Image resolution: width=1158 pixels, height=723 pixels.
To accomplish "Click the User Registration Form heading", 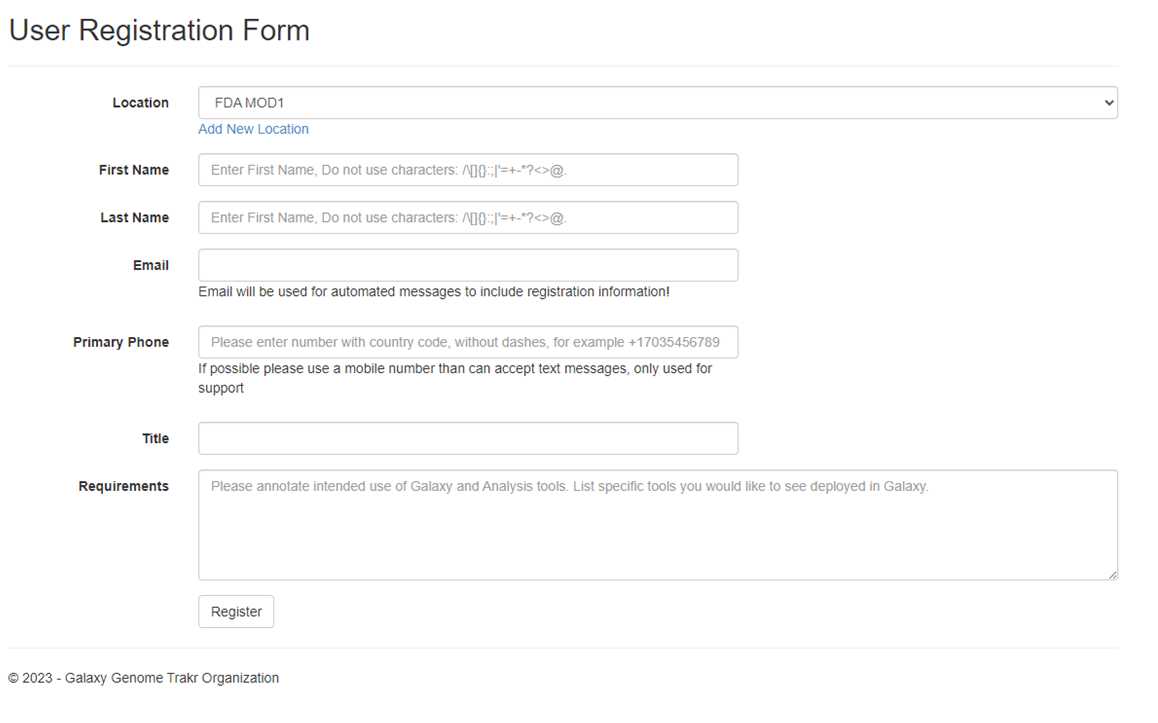I will coord(159,30).
